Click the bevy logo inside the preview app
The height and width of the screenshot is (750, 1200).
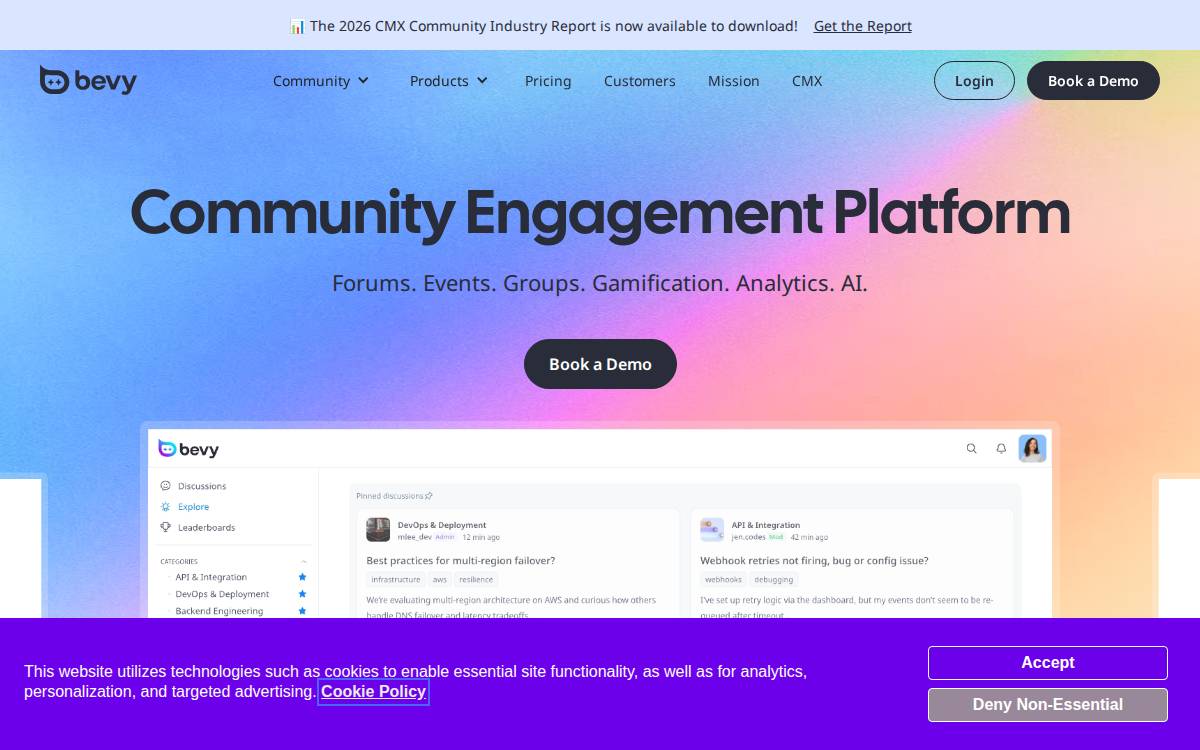click(188, 449)
